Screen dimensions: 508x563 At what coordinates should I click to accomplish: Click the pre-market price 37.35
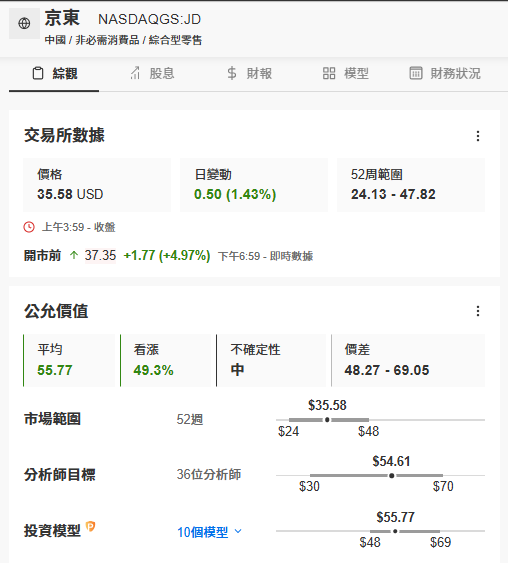click(x=100, y=256)
